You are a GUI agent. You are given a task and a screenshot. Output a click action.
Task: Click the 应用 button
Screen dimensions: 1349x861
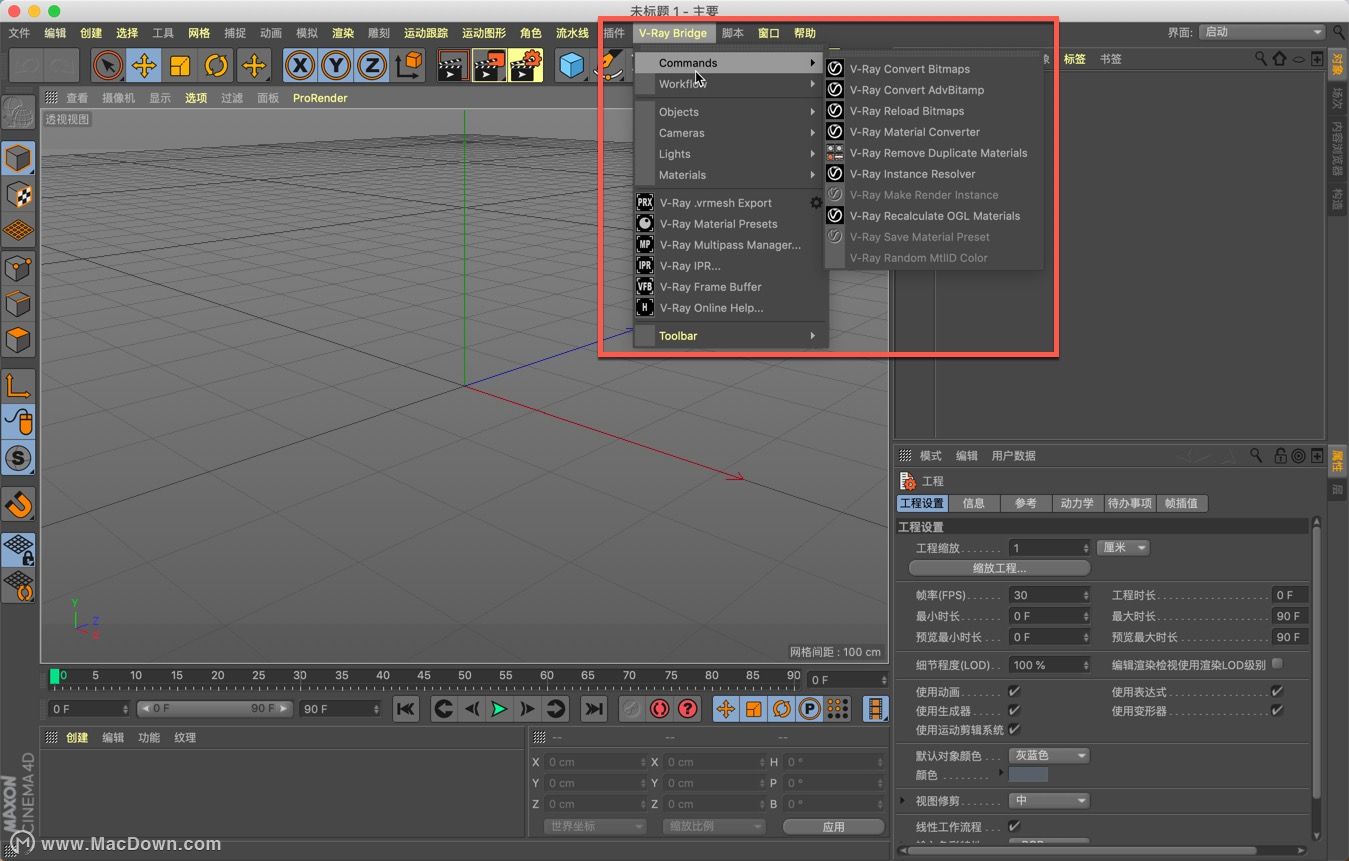tap(833, 827)
